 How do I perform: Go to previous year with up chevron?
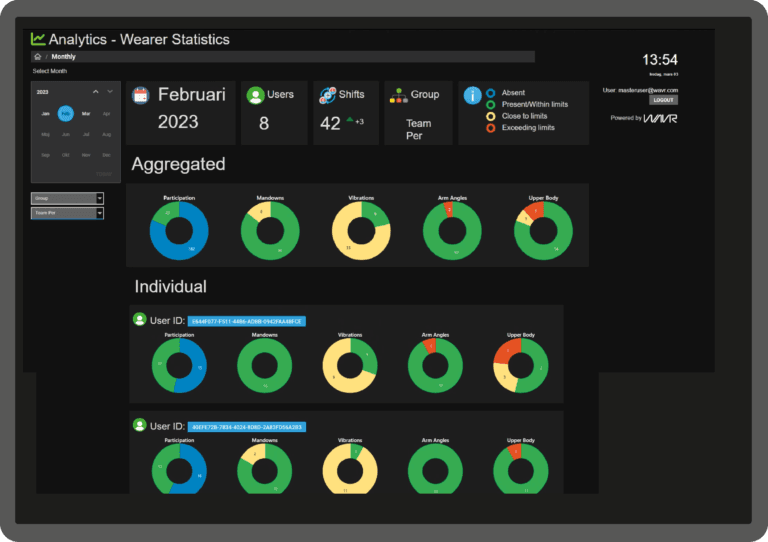(95, 91)
